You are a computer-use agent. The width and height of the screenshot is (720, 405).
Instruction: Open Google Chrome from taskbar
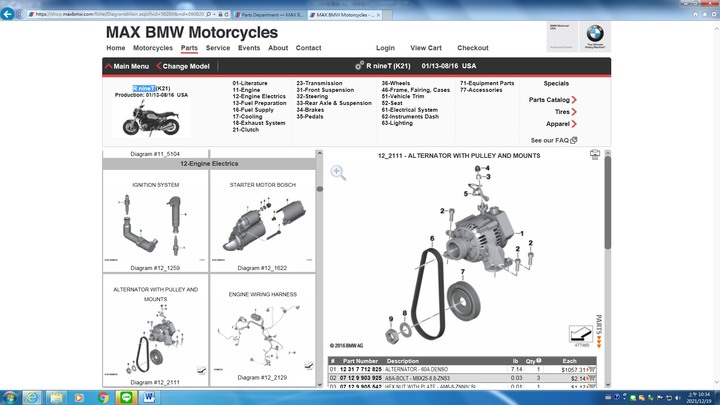[103, 397]
